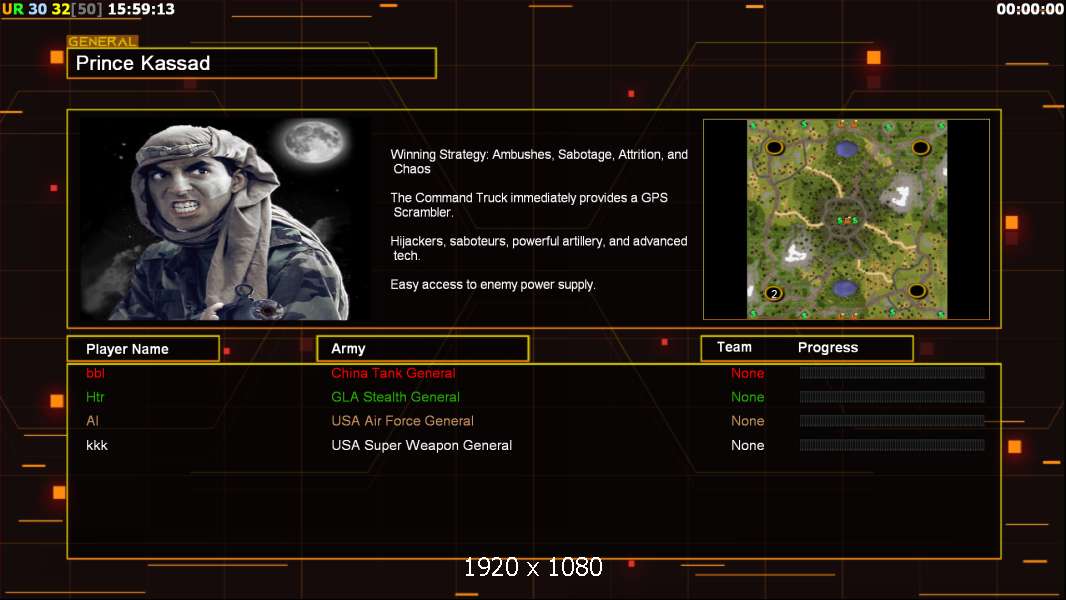The height and width of the screenshot is (600, 1066).
Task: Click the team value None for Htr
Action: pyautogui.click(x=747, y=397)
